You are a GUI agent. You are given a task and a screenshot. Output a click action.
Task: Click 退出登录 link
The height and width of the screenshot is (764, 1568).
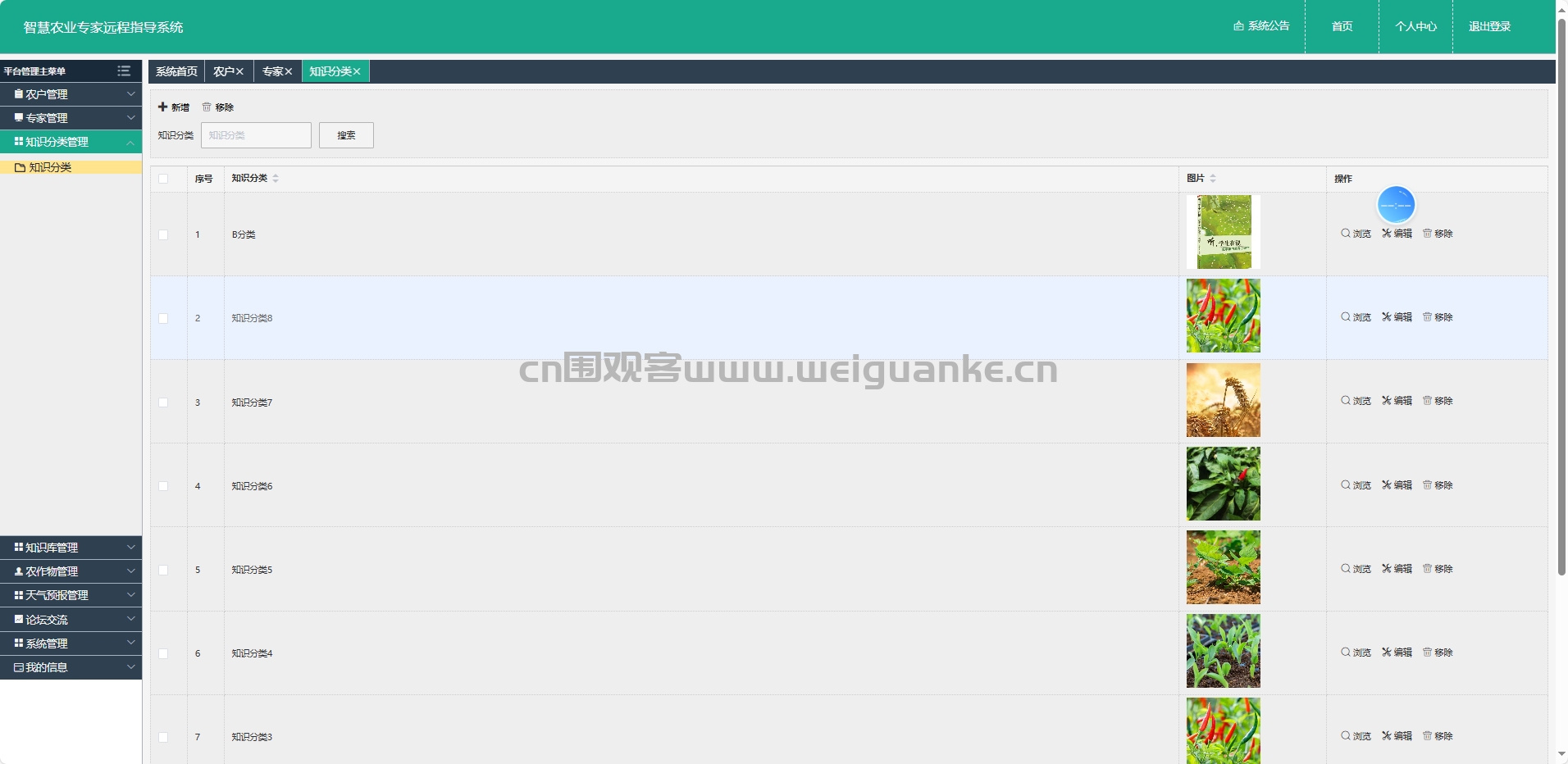click(x=1489, y=26)
